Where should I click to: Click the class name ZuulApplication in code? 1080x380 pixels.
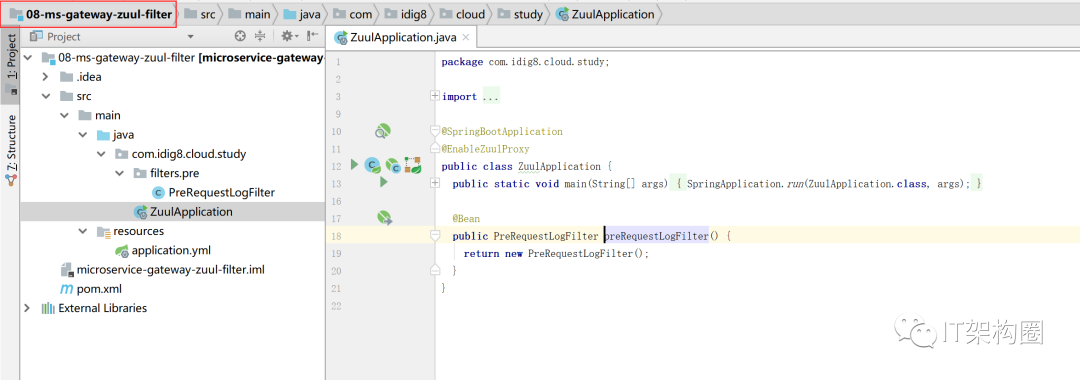pyautogui.click(x=559, y=166)
